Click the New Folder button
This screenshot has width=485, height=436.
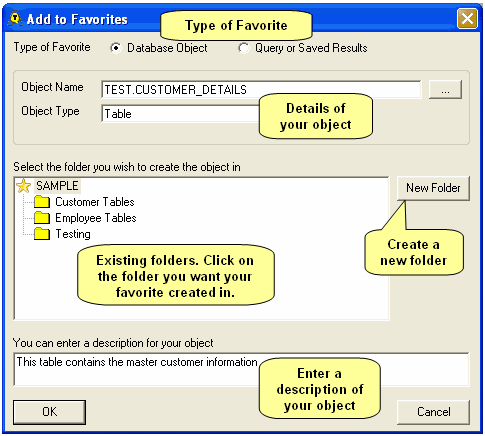[x=433, y=188]
